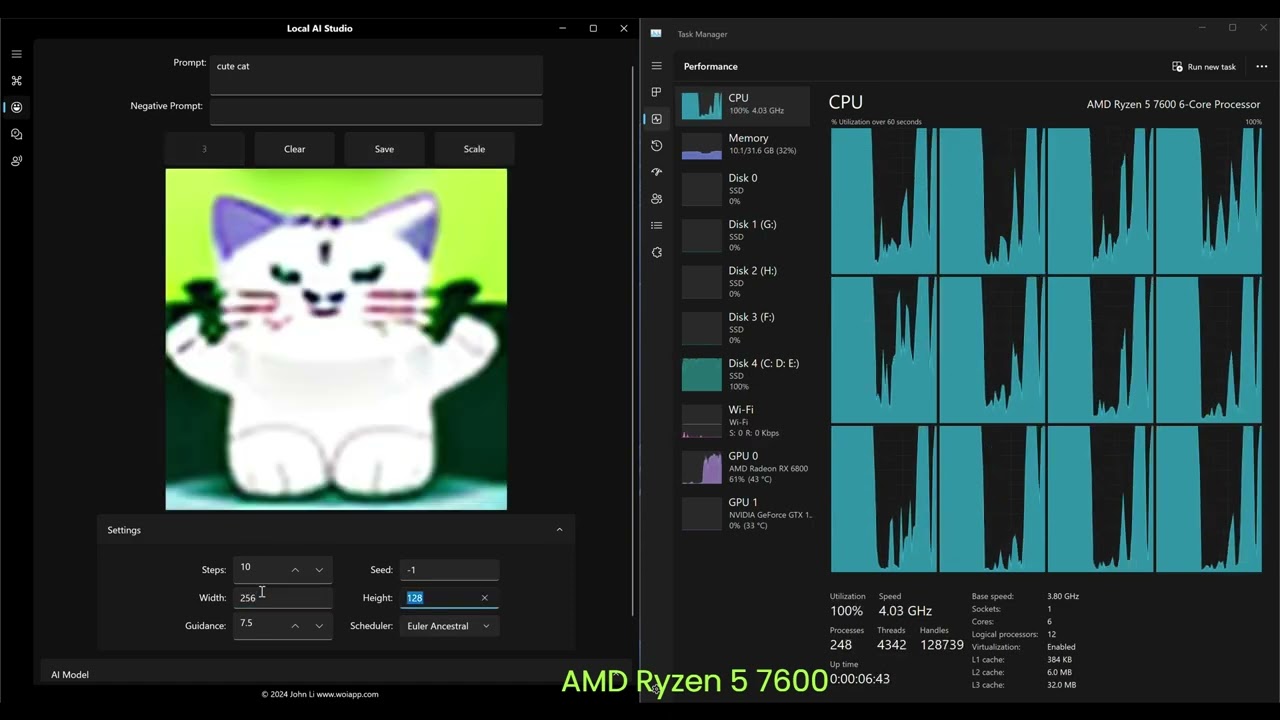Click the Width input field showing 256
This screenshot has width=1280, height=720.
pyautogui.click(x=282, y=598)
